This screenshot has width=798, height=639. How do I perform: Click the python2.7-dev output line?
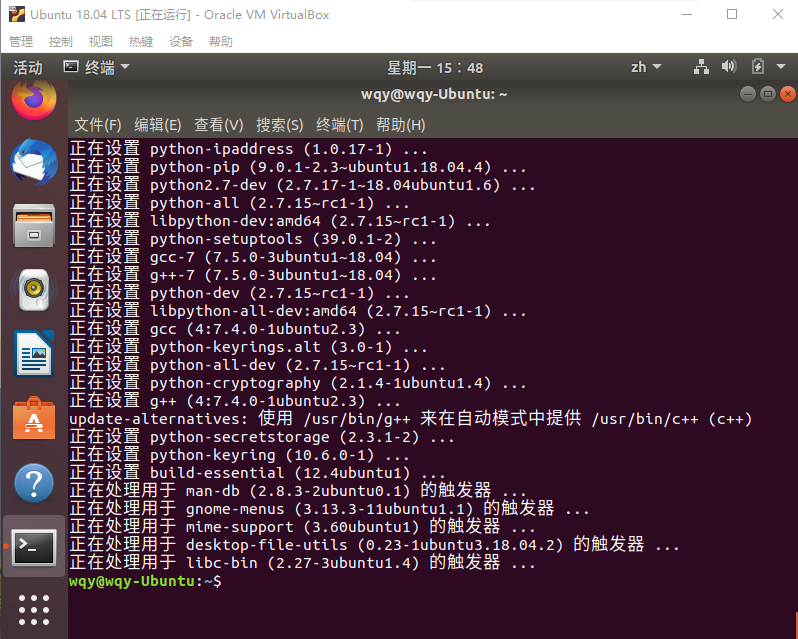point(302,185)
